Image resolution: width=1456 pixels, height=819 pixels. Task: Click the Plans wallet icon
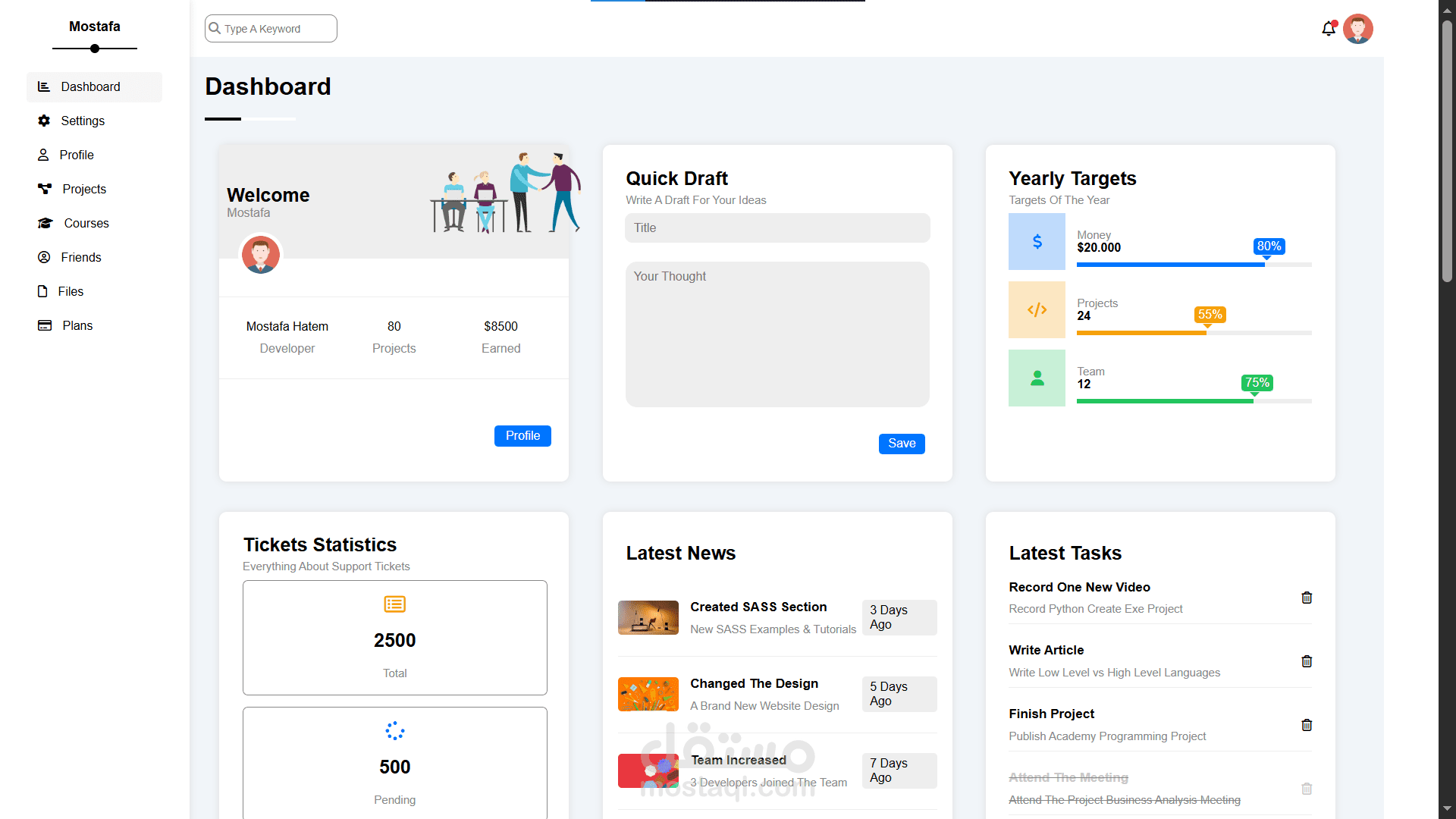click(44, 325)
